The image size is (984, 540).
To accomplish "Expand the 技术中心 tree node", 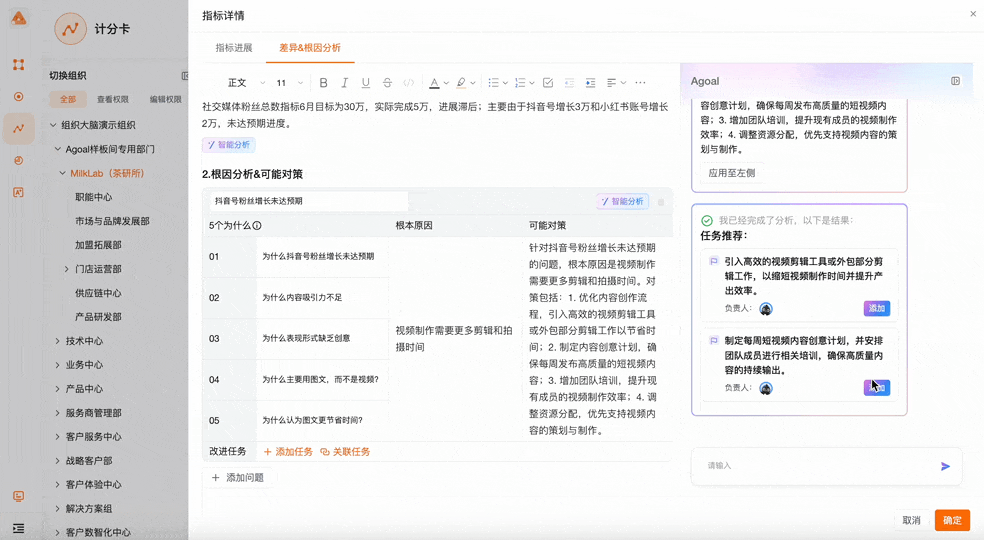I will 58,341.
